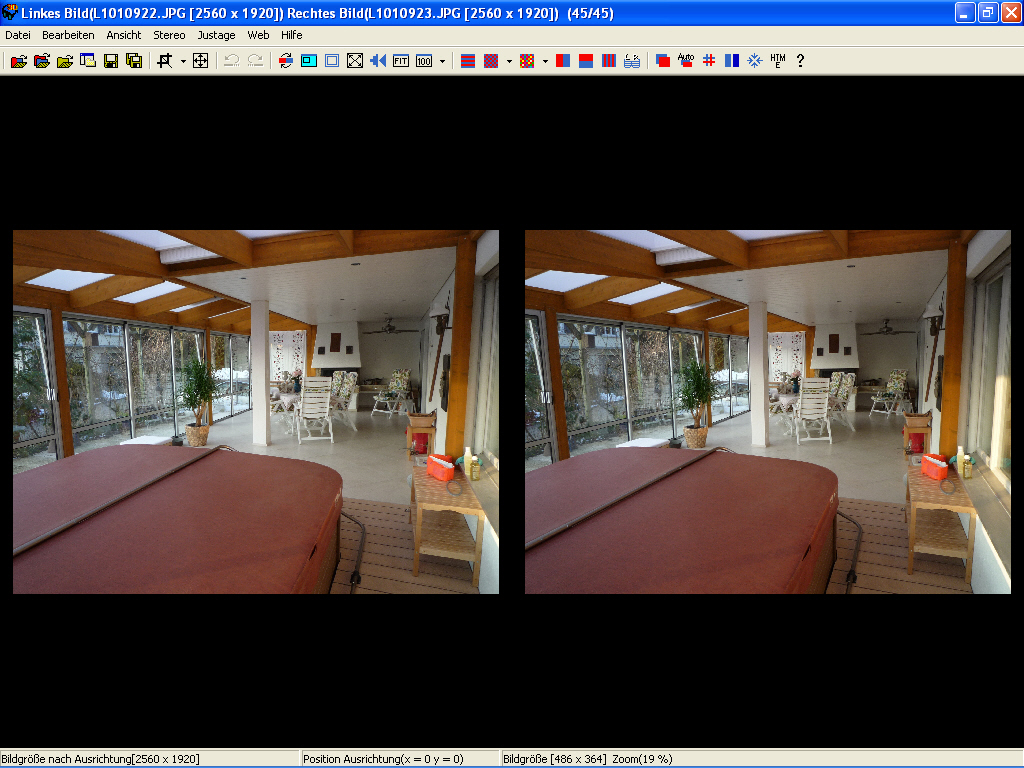Expand the crop tool dropdown arrow

pyautogui.click(x=183, y=61)
